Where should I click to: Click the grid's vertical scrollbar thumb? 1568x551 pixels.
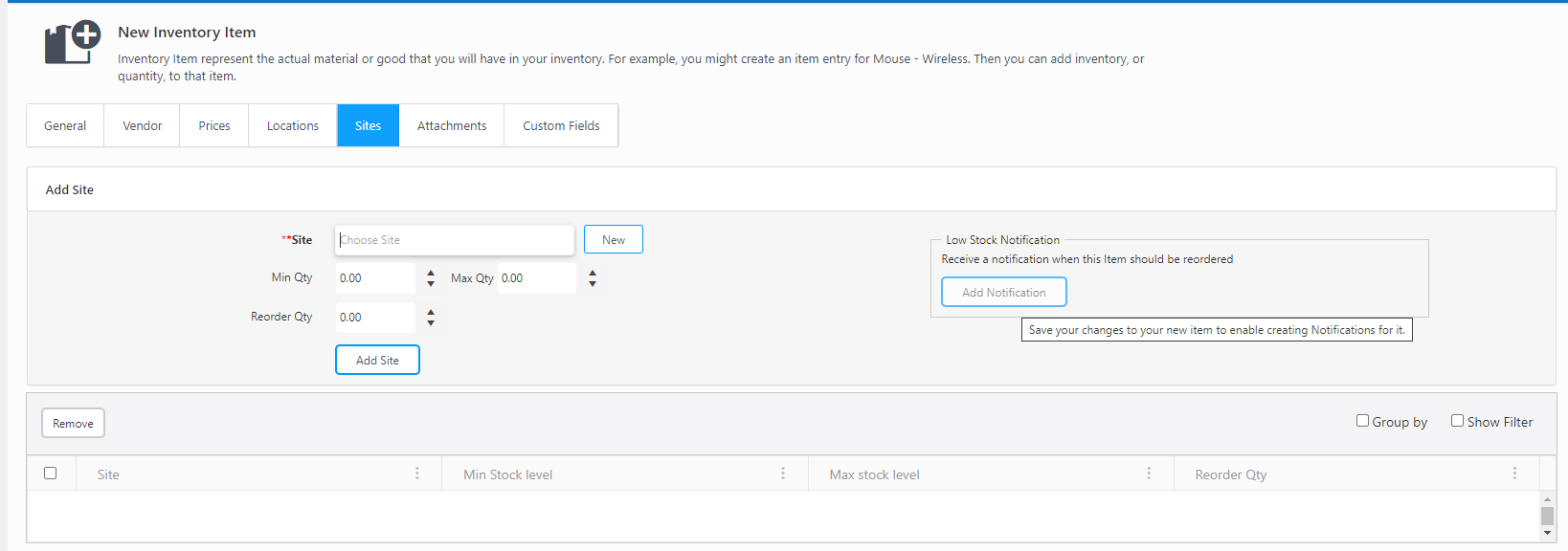(1547, 517)
